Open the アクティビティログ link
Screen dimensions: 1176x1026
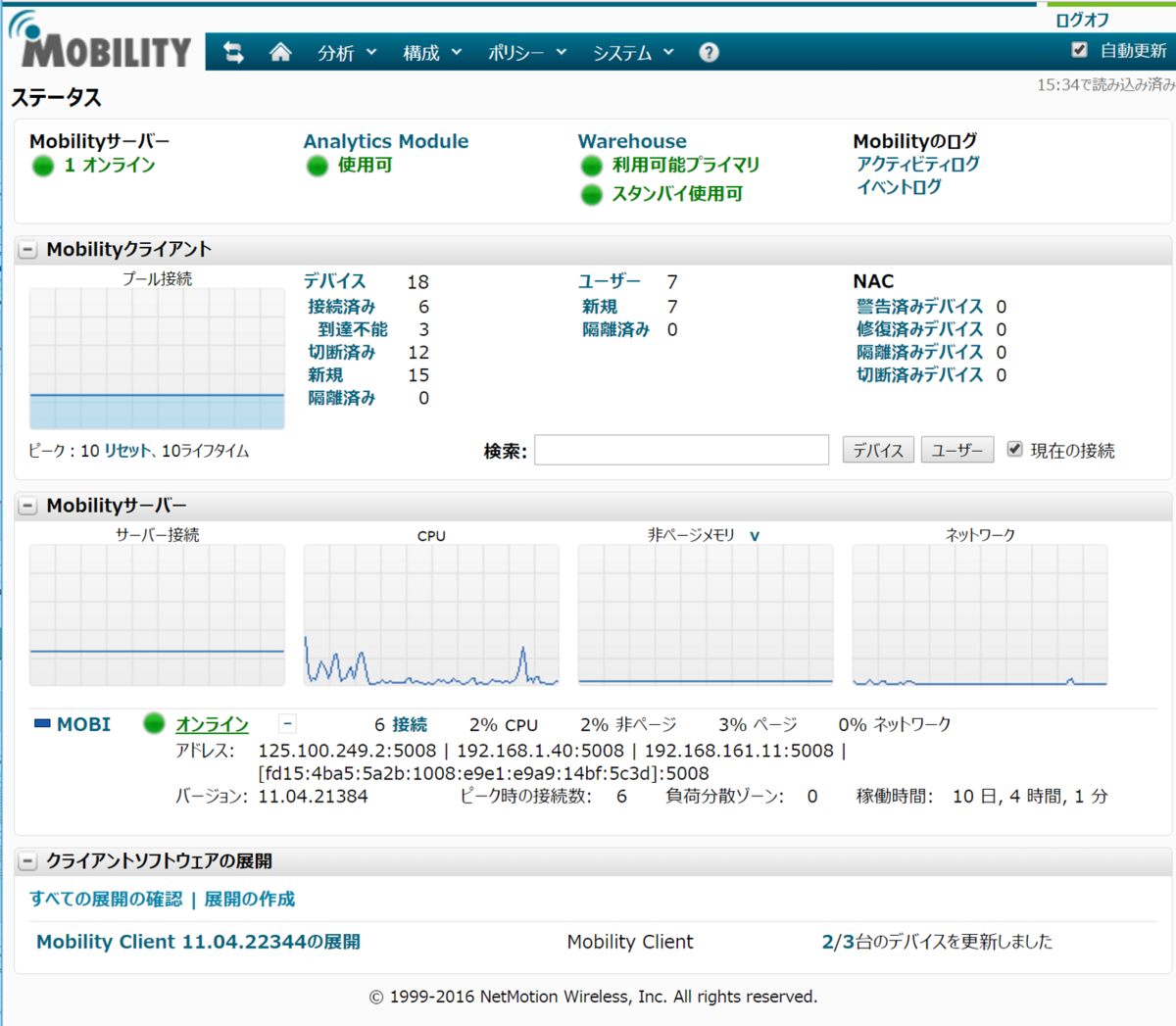tap(918, 165)
